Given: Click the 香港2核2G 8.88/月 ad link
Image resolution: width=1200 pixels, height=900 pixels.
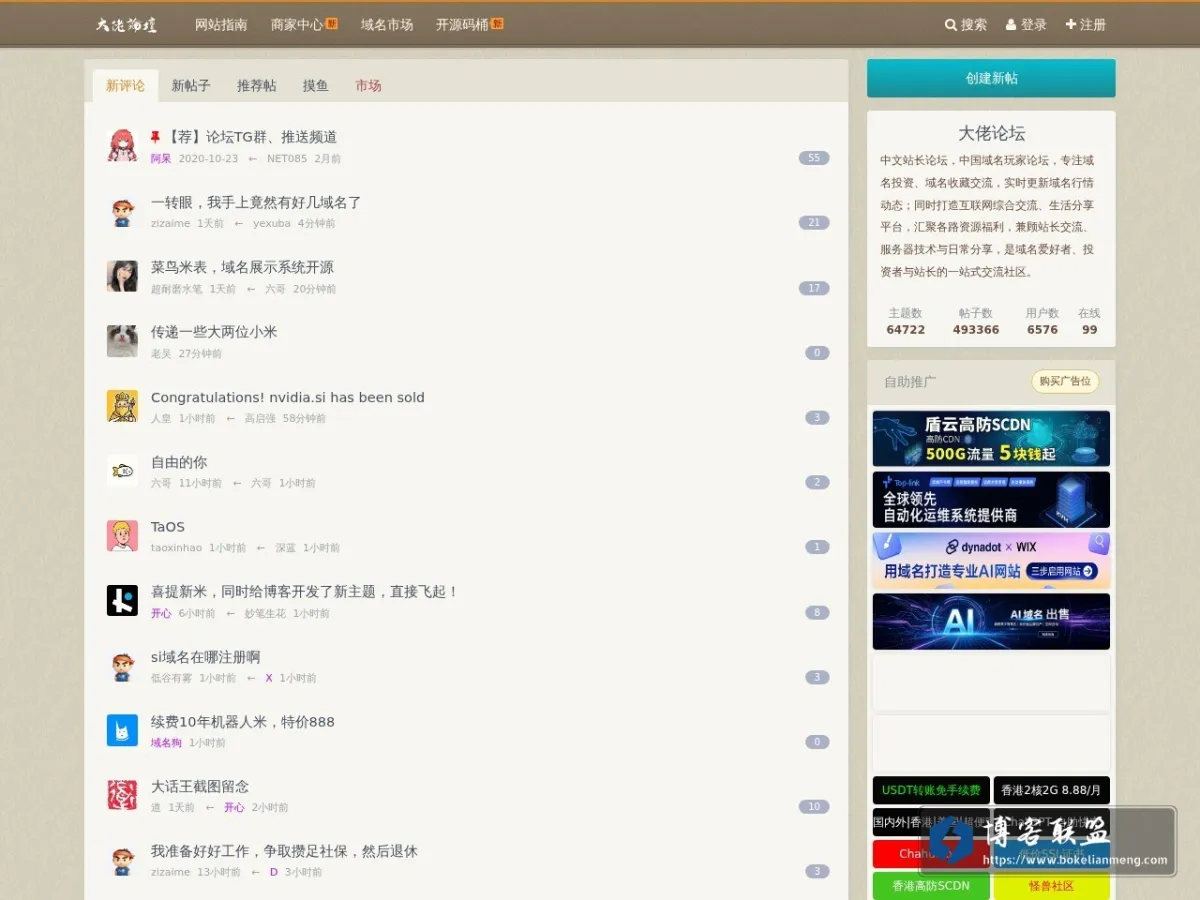Looking at the screenshot, I should [1051, 790].
